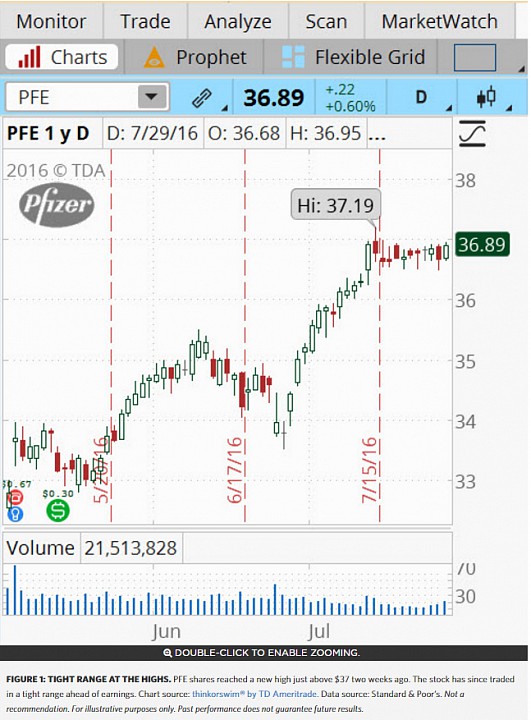Click the Jul label on time axis
The image size is (531, 720).
coord(318,631)
